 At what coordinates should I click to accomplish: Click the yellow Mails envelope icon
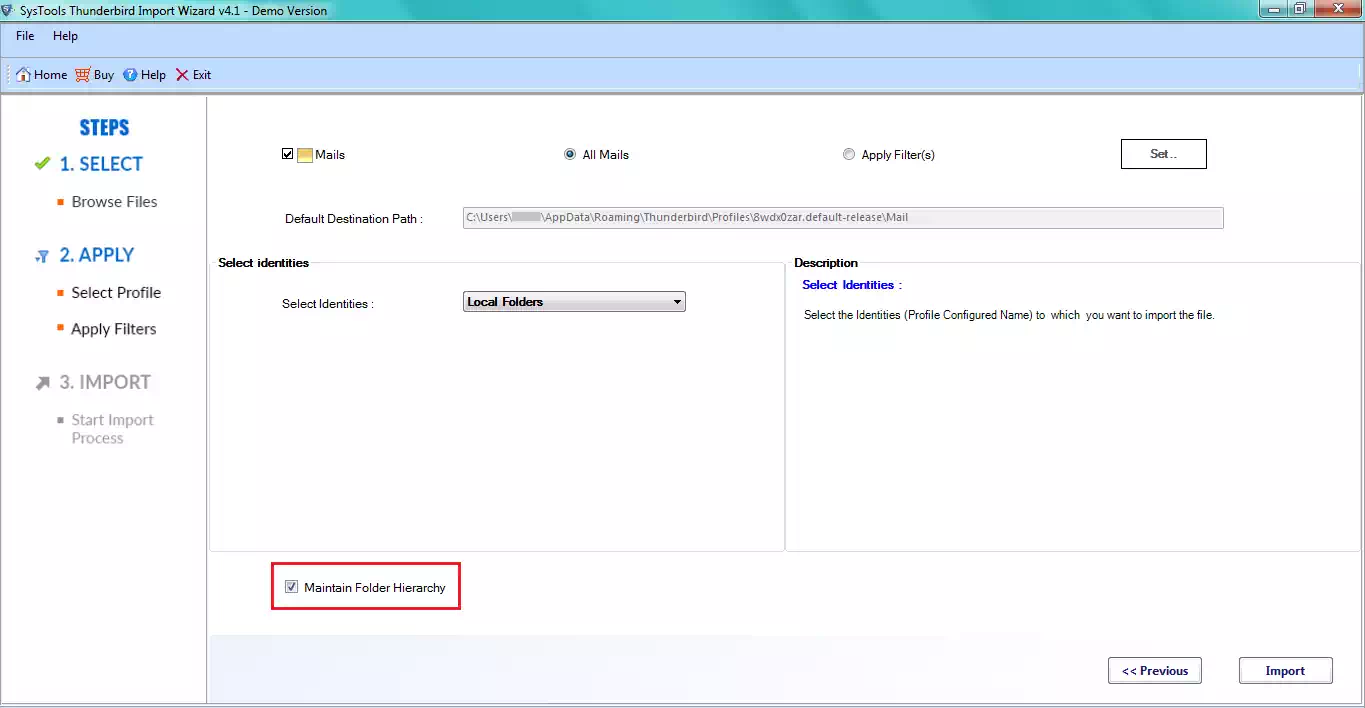point(305,155)
